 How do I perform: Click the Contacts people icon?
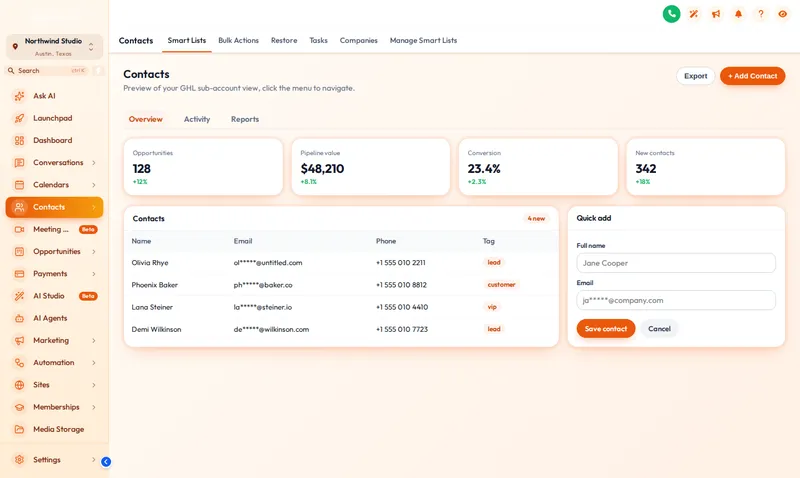[x=19, y=207]
